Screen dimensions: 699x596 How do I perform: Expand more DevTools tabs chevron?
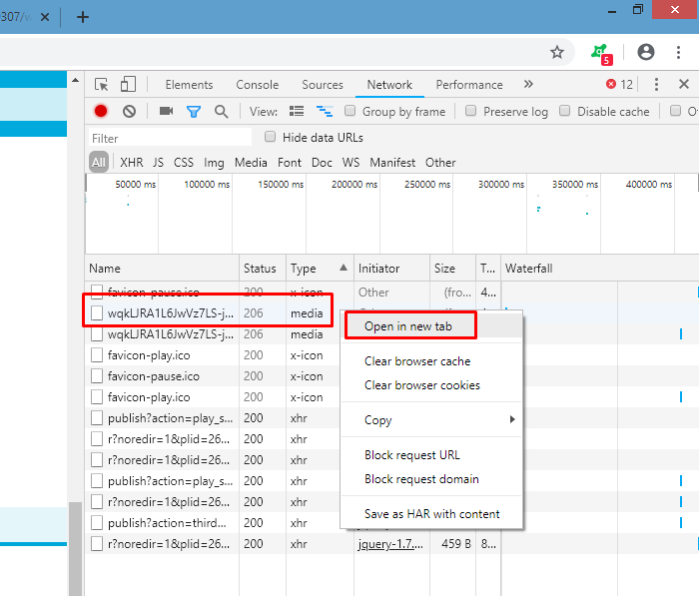528,84
